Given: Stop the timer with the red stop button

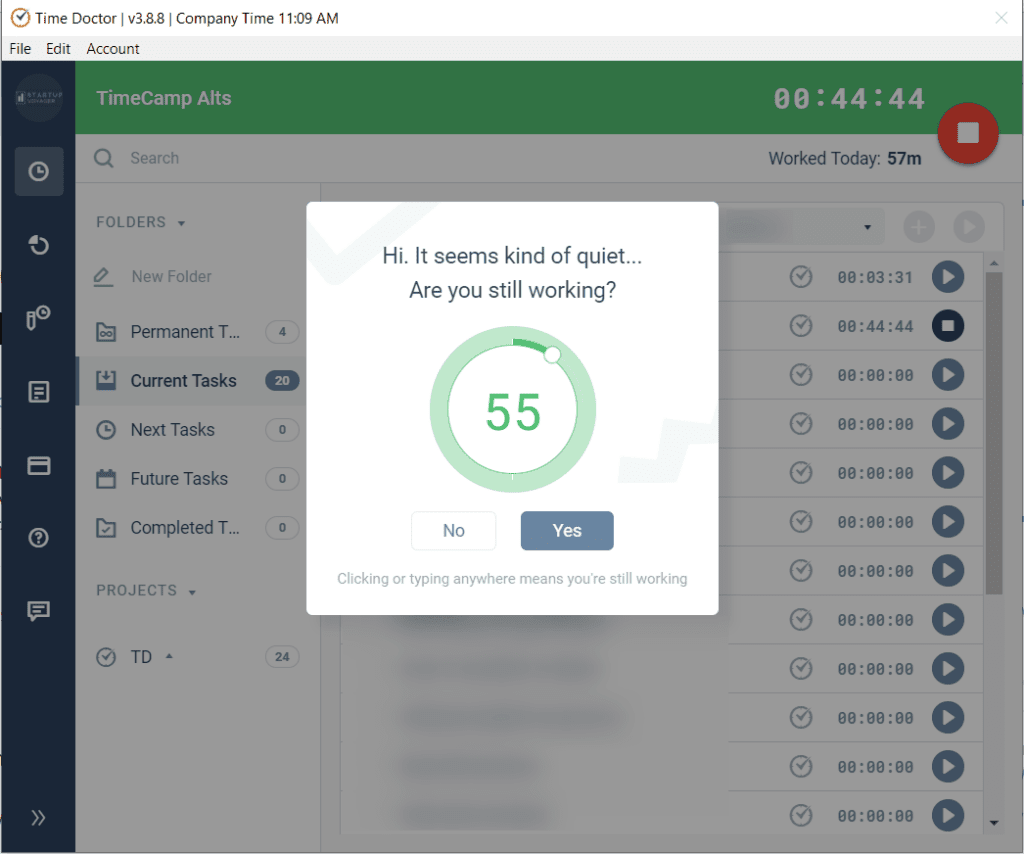Looking at the screenshot, I should point(967,133).
